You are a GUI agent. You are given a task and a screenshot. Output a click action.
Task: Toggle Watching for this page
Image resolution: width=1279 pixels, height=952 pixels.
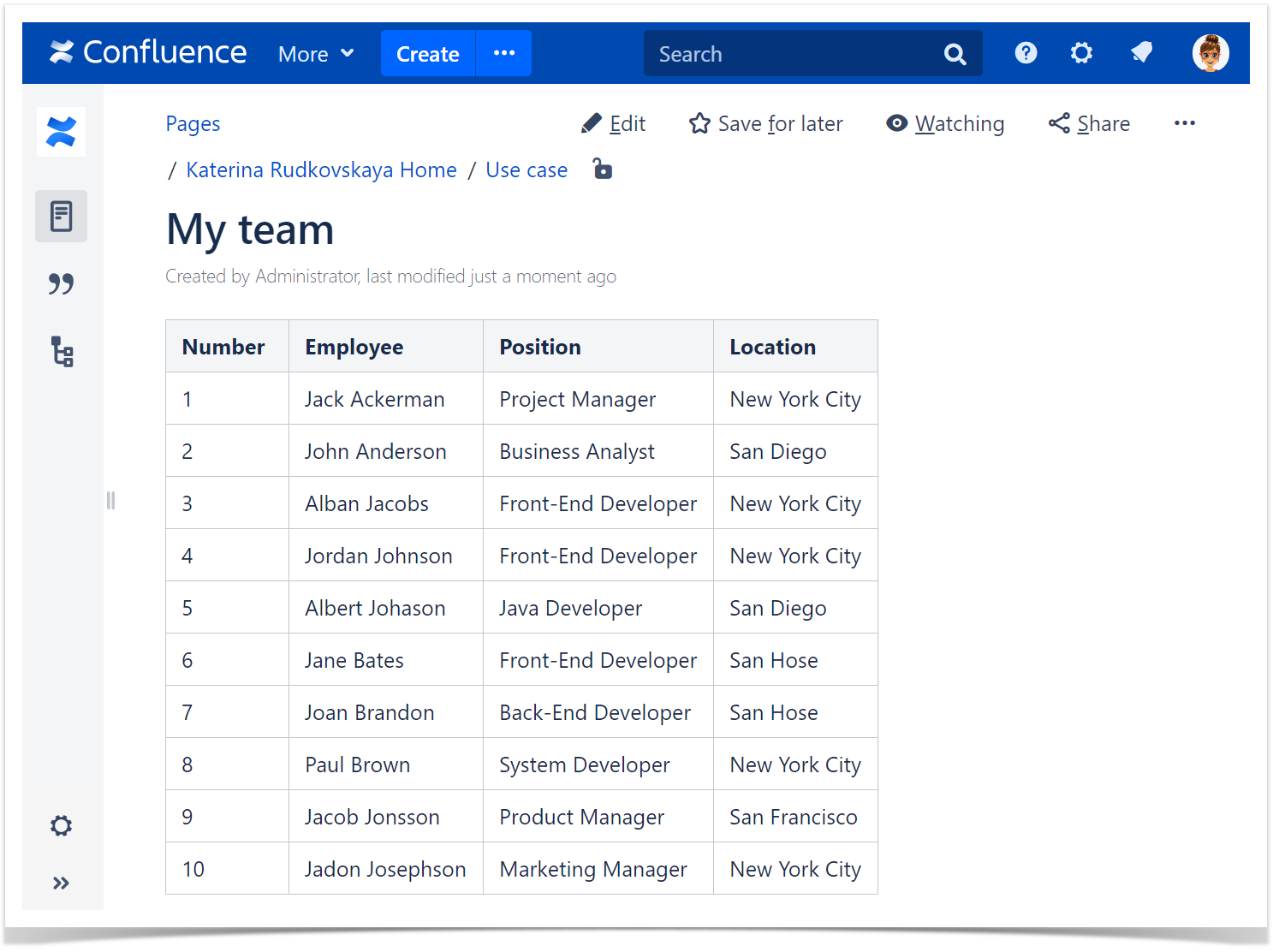(945, 124)
